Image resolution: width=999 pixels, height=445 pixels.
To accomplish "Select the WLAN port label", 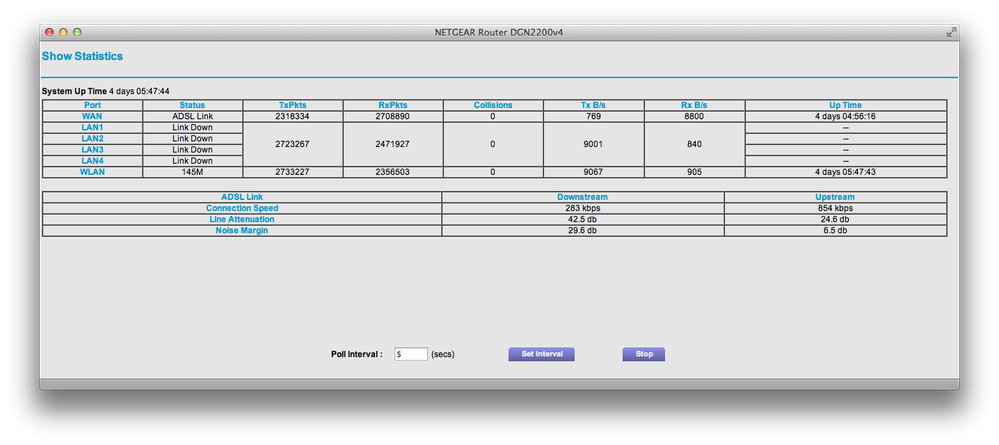I will (92, 172).
